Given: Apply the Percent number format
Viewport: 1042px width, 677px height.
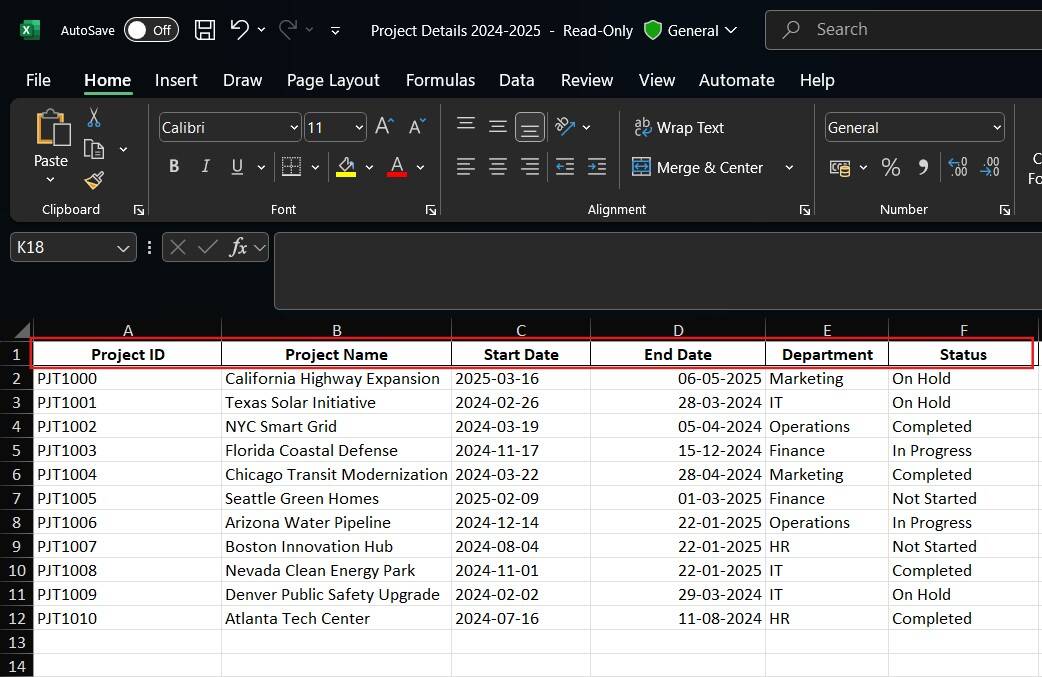Looking at the screenshot, I should click(x=891, y=167).
